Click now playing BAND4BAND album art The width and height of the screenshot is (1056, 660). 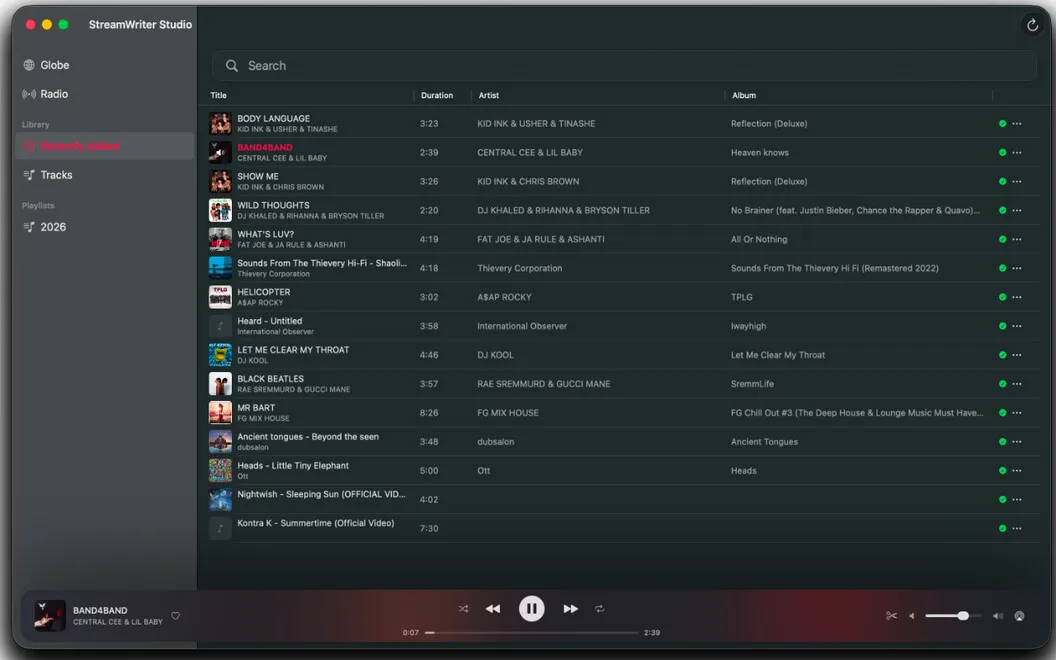(x=50, y=616)
